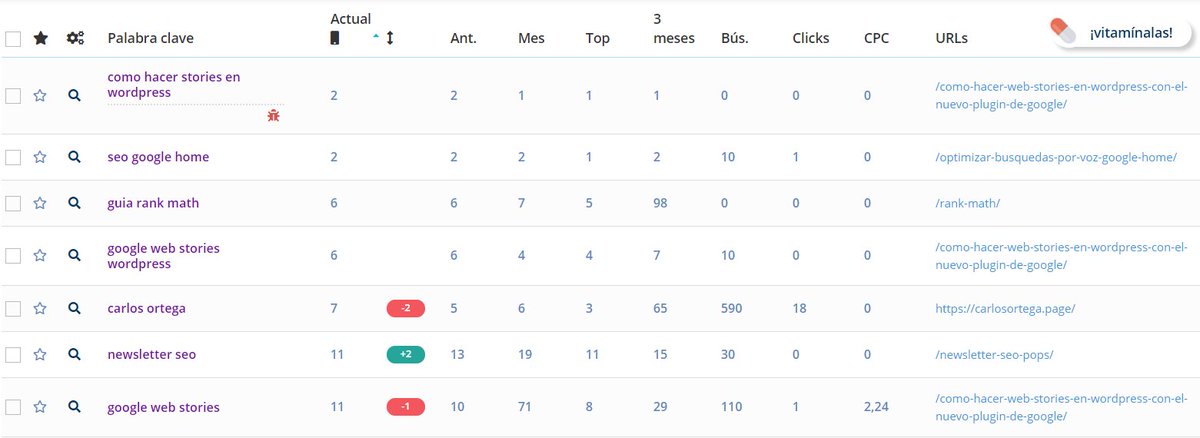This screenshot has width=1200, height=438.
Task: Check the 'seo google home' row checkbox
Action: click(13, 157)
